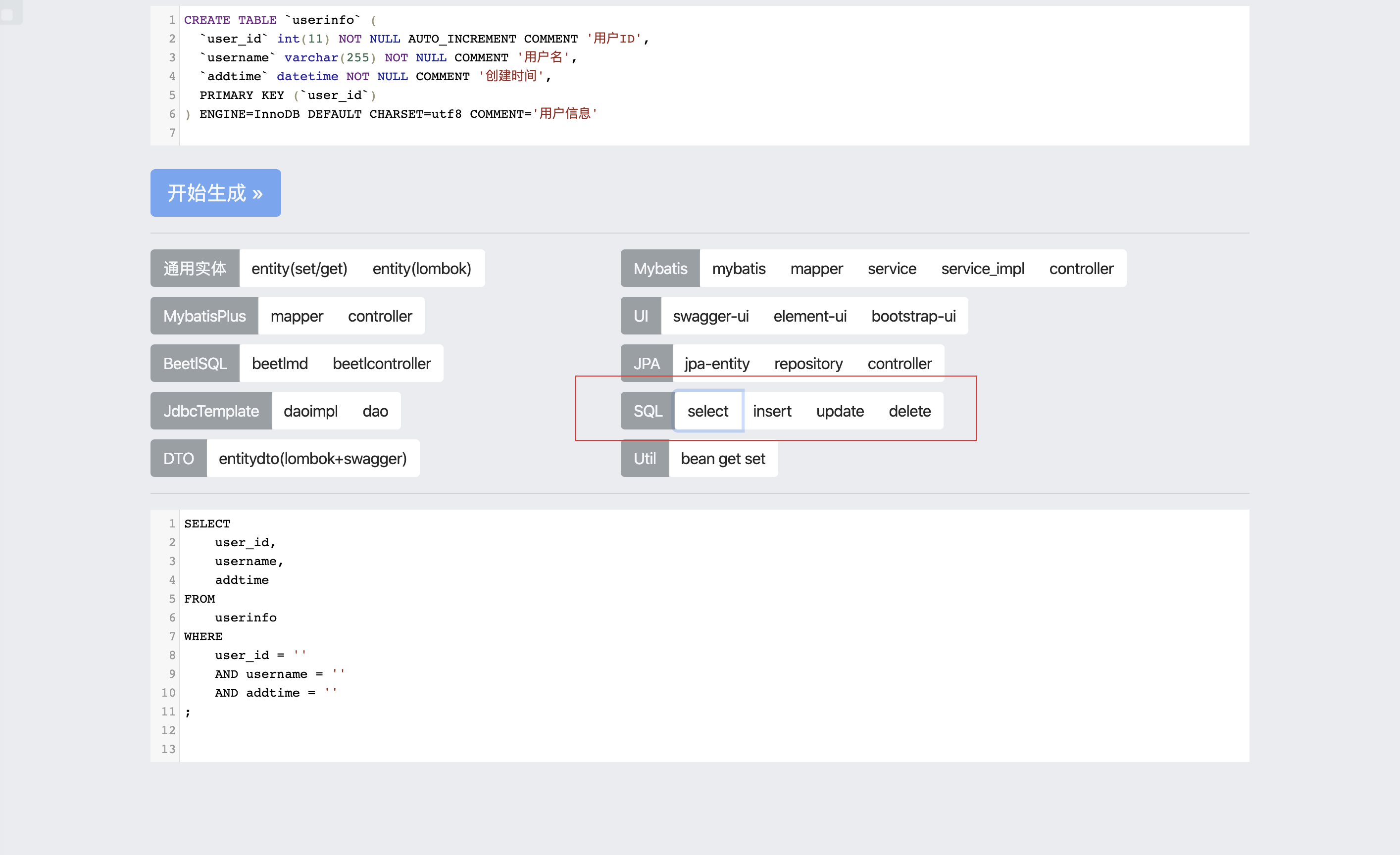Click the bean get set util
This screenshot has height=855, width=1400.
(x=723, y=459)
